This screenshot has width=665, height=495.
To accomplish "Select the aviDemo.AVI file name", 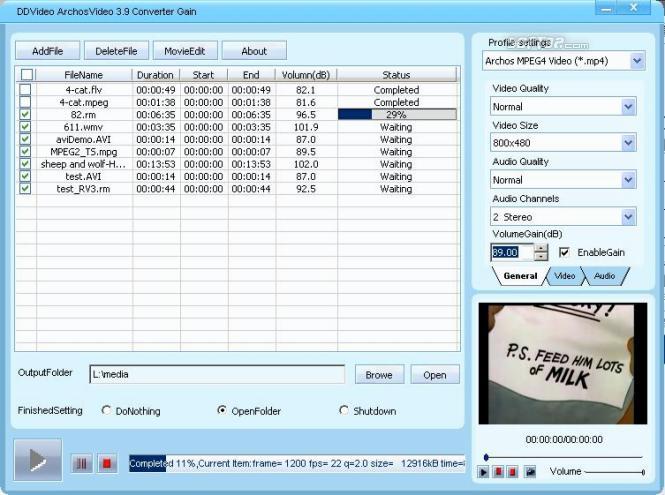I will [83, 139].
